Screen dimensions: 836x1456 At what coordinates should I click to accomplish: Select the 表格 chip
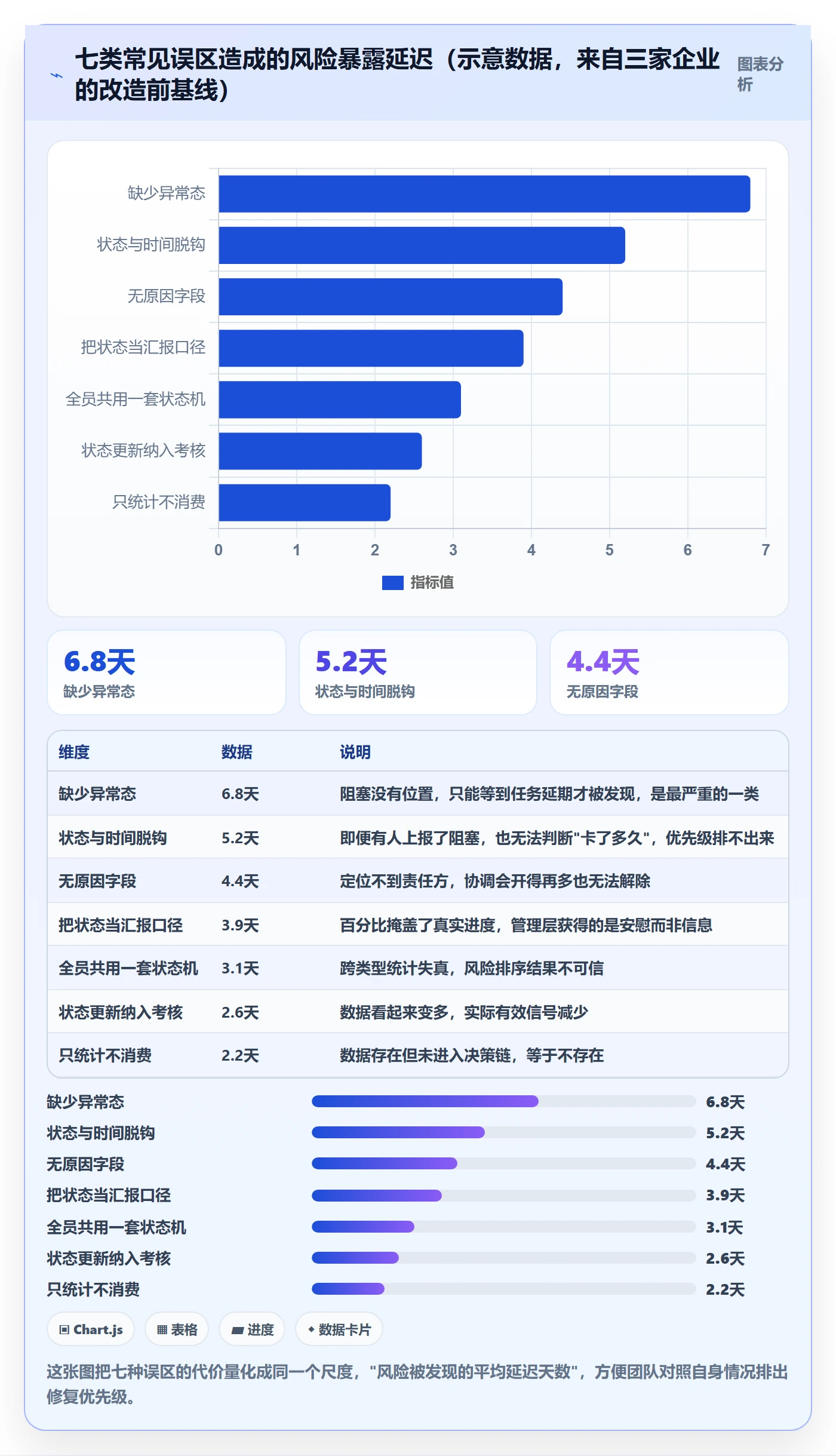point(177,1329)
